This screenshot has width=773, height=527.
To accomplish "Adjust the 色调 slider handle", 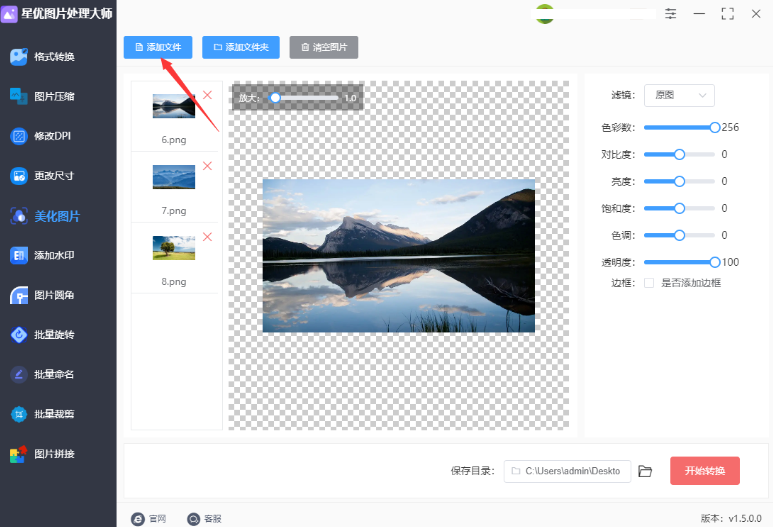I will point(679,235).
